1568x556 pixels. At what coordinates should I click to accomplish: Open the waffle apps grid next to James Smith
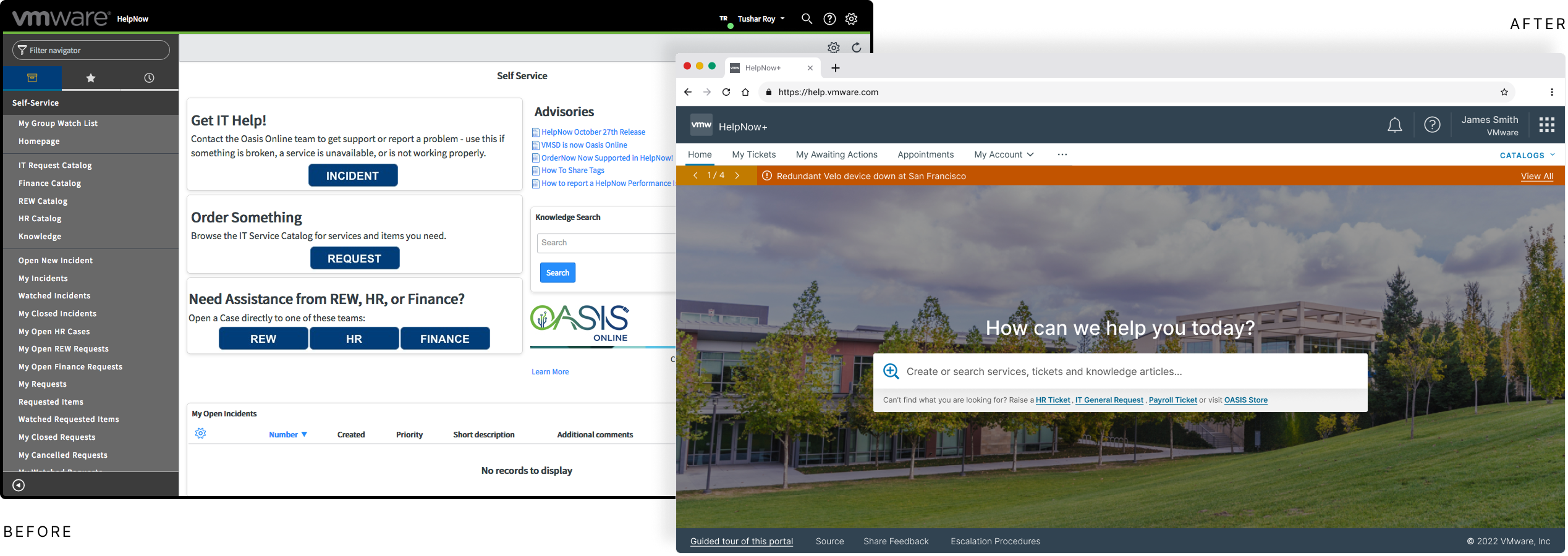[x=1546, y=124]
